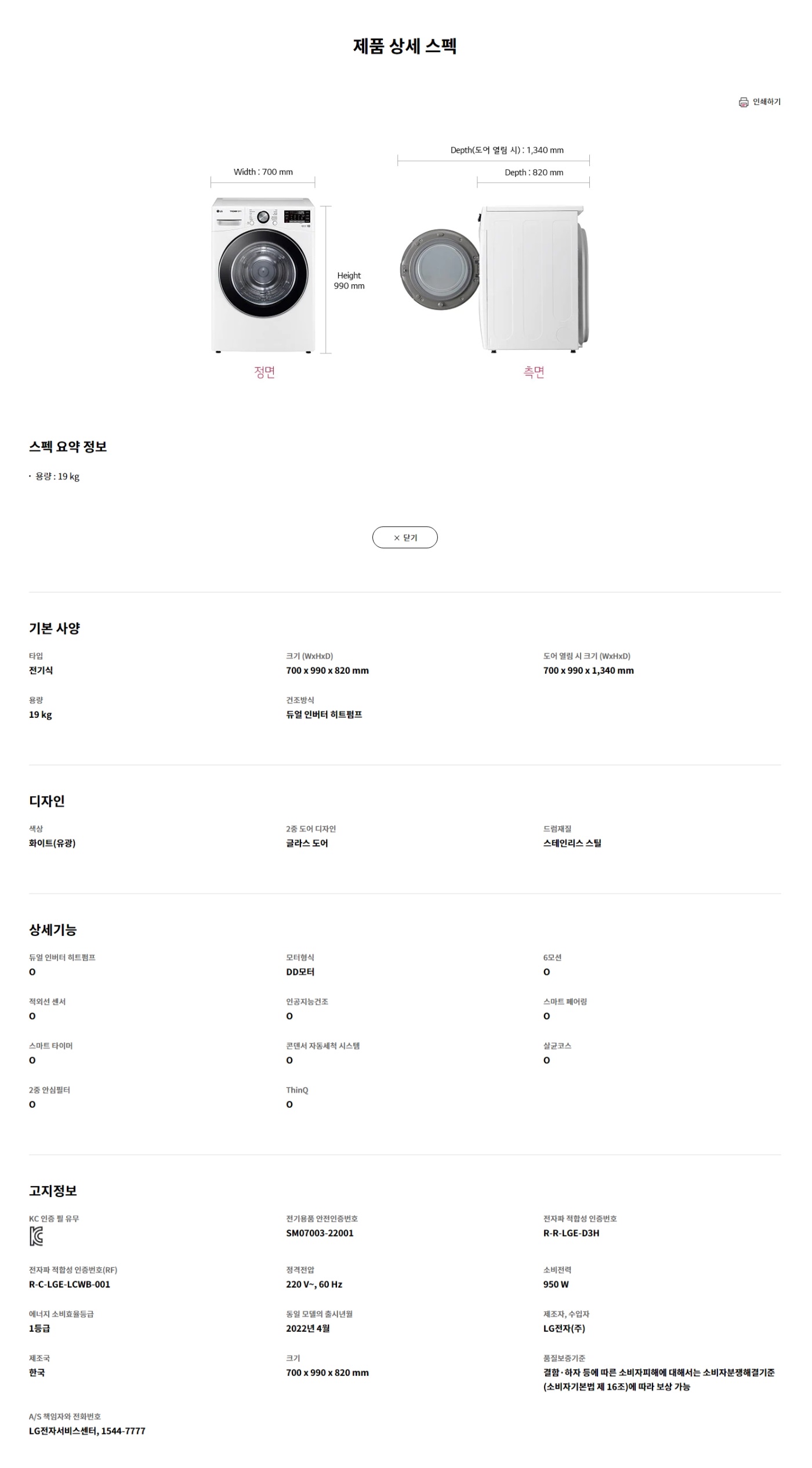Click the 디자인 section heading

(47, 801)
